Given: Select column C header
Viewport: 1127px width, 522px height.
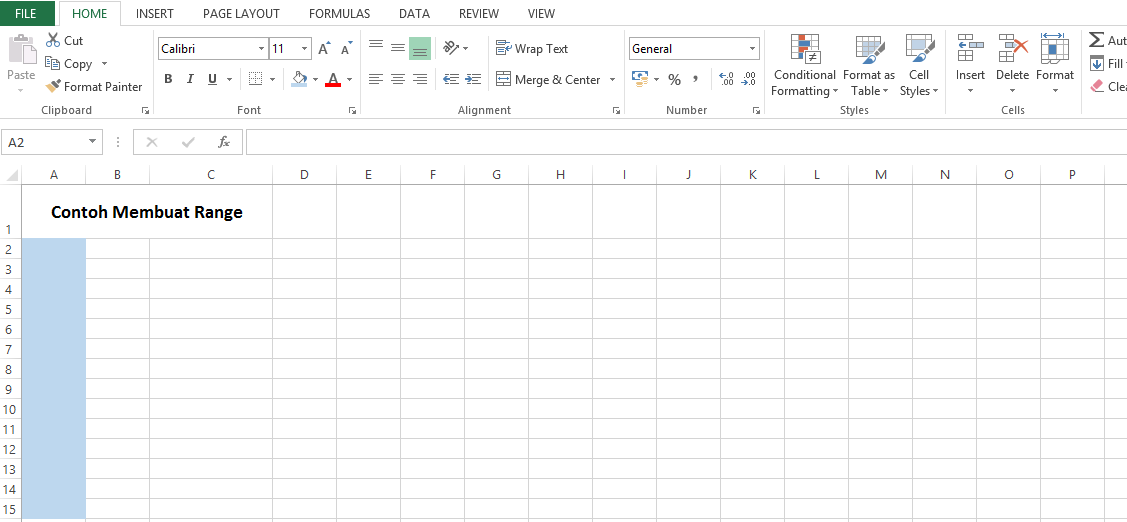Looking at the screenshot, I should pyautogui.click(x=211, y=175).
